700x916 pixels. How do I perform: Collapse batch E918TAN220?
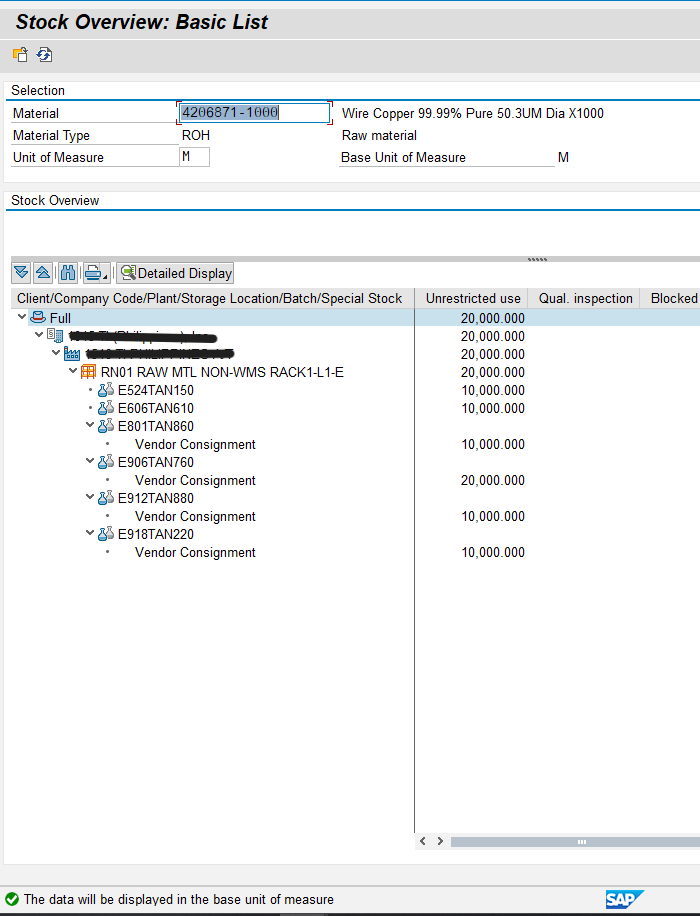[90, 533]
